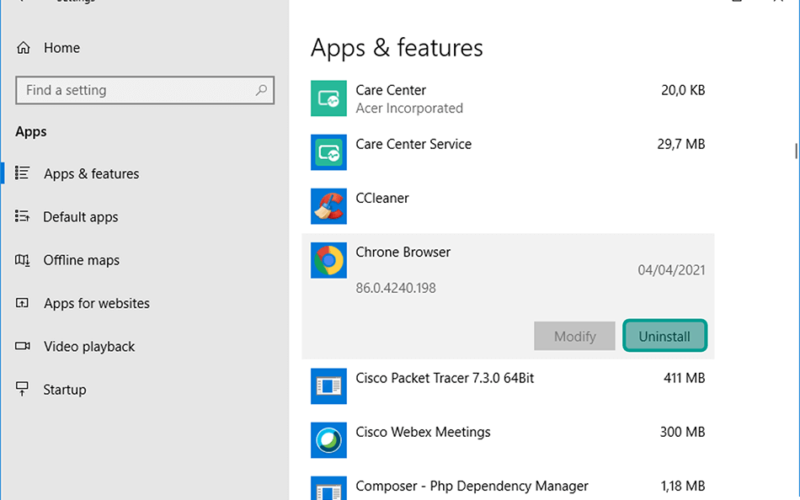Click the Composer Php Dependency Manager icon
800x500 pixels.
click(x=329, y=488)
